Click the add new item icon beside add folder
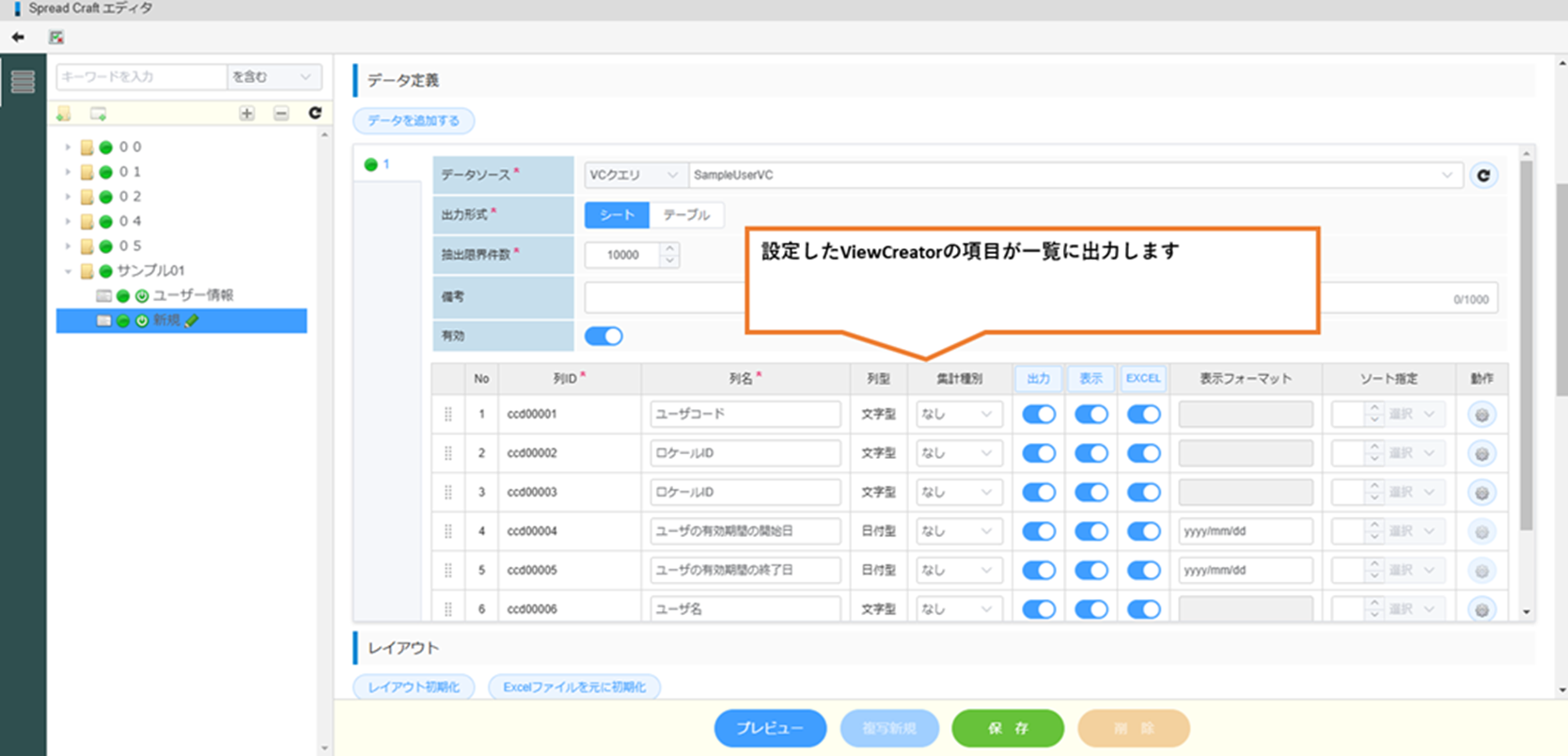Viewport: 1568px width, 756px height. [98, 114]
